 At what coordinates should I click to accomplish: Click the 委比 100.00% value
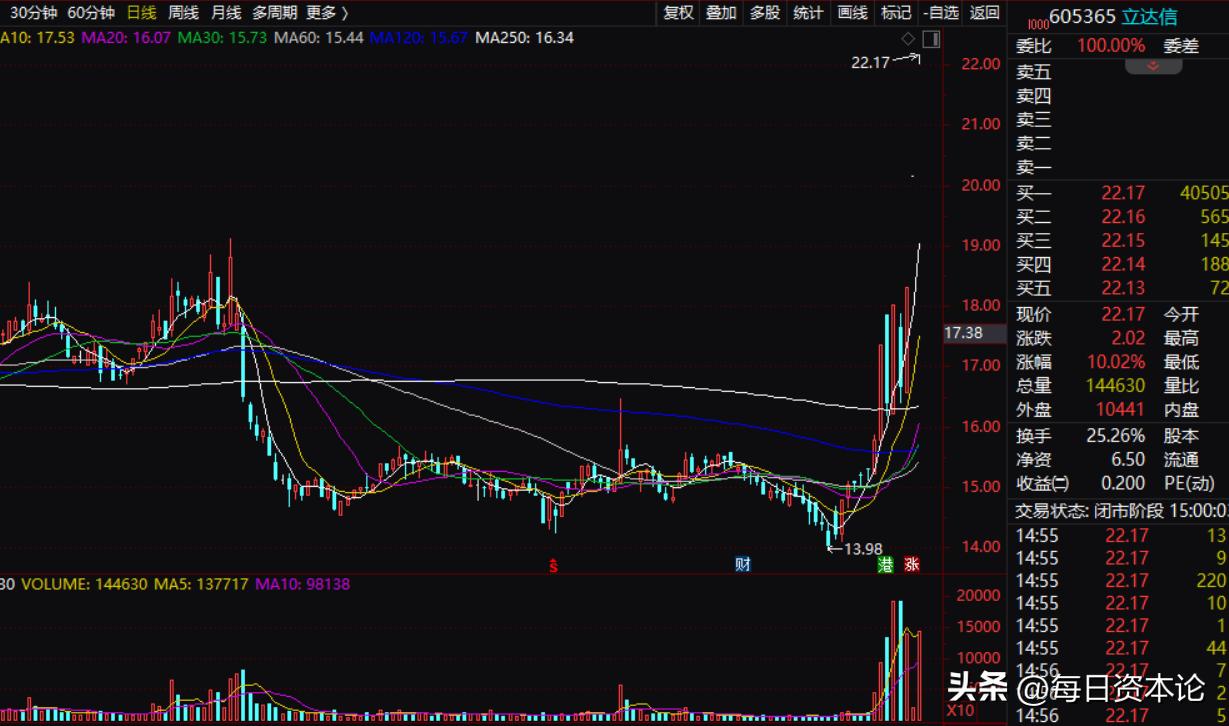pyautogui.click(x=1111, y=45)
